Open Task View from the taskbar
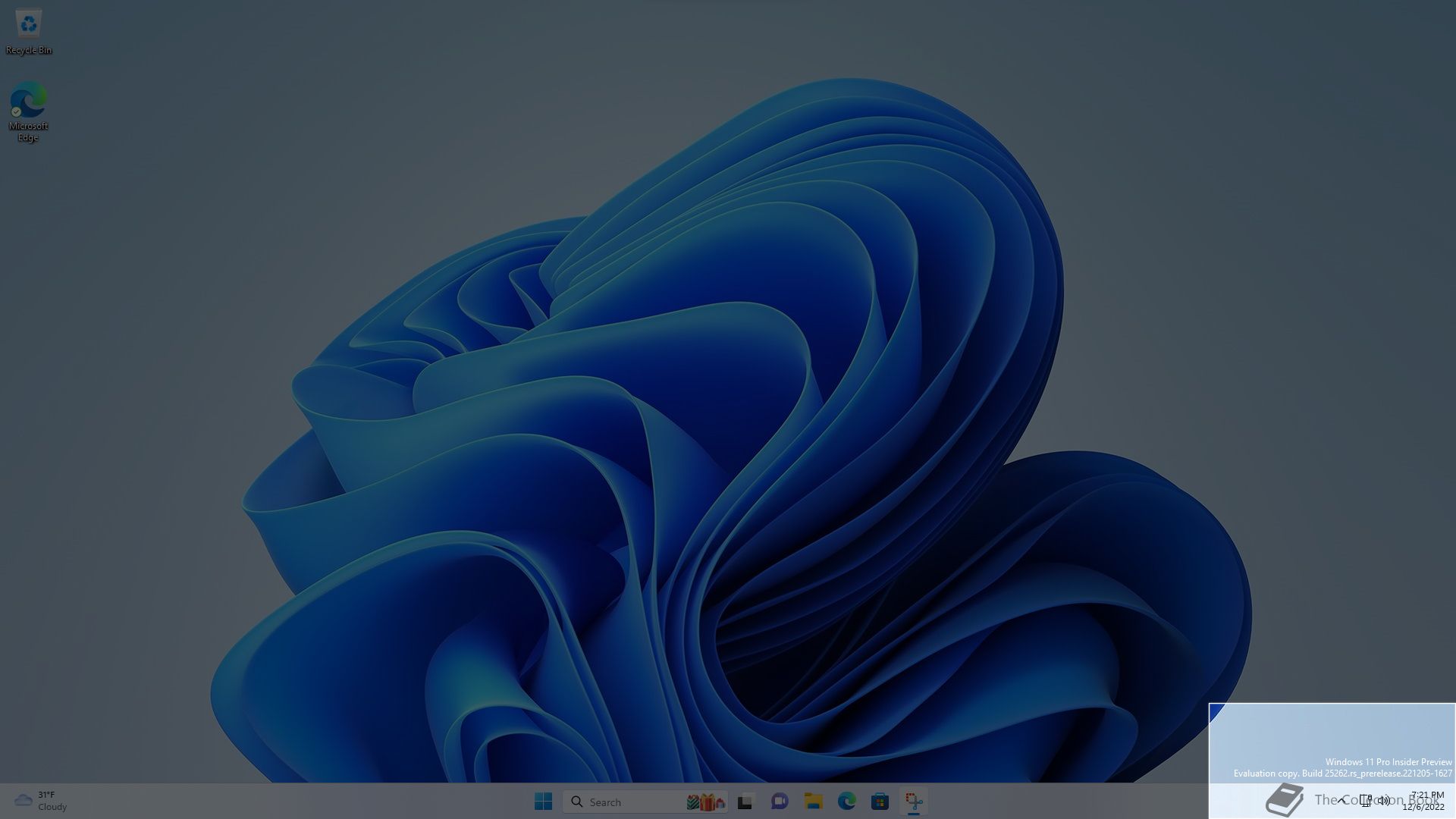The image size is (1456, 819). pyautogui.click(x=745, y=802)
